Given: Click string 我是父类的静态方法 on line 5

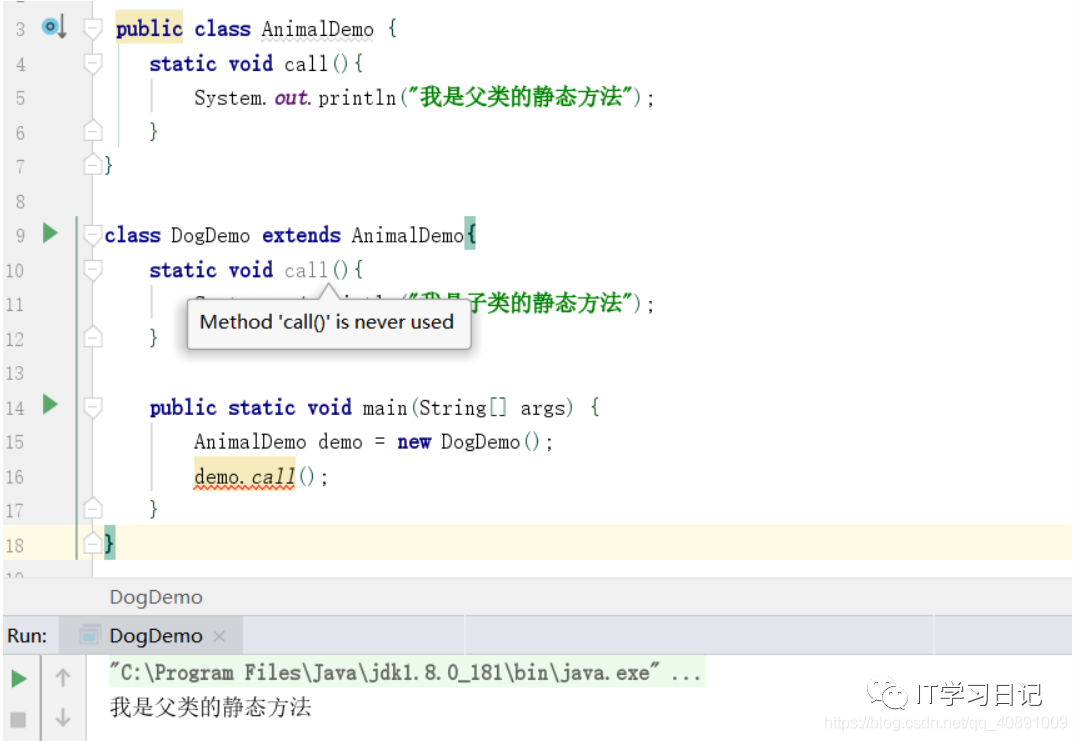Looking at the screenshot, I should pyautogui.click(x=521, y=97).
